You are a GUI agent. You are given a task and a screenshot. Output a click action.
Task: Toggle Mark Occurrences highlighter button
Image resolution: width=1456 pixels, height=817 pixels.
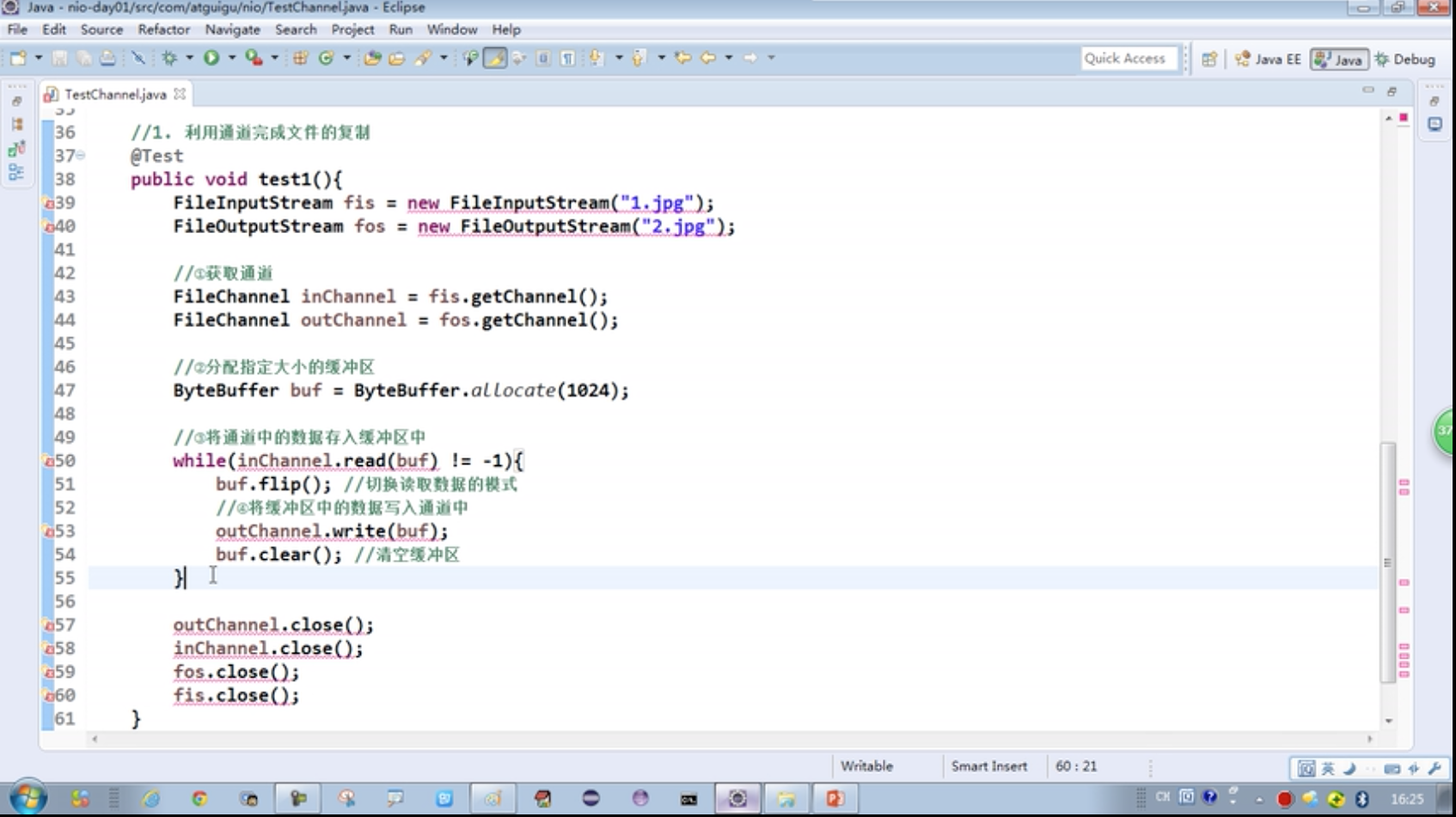[x=495, y=58]
